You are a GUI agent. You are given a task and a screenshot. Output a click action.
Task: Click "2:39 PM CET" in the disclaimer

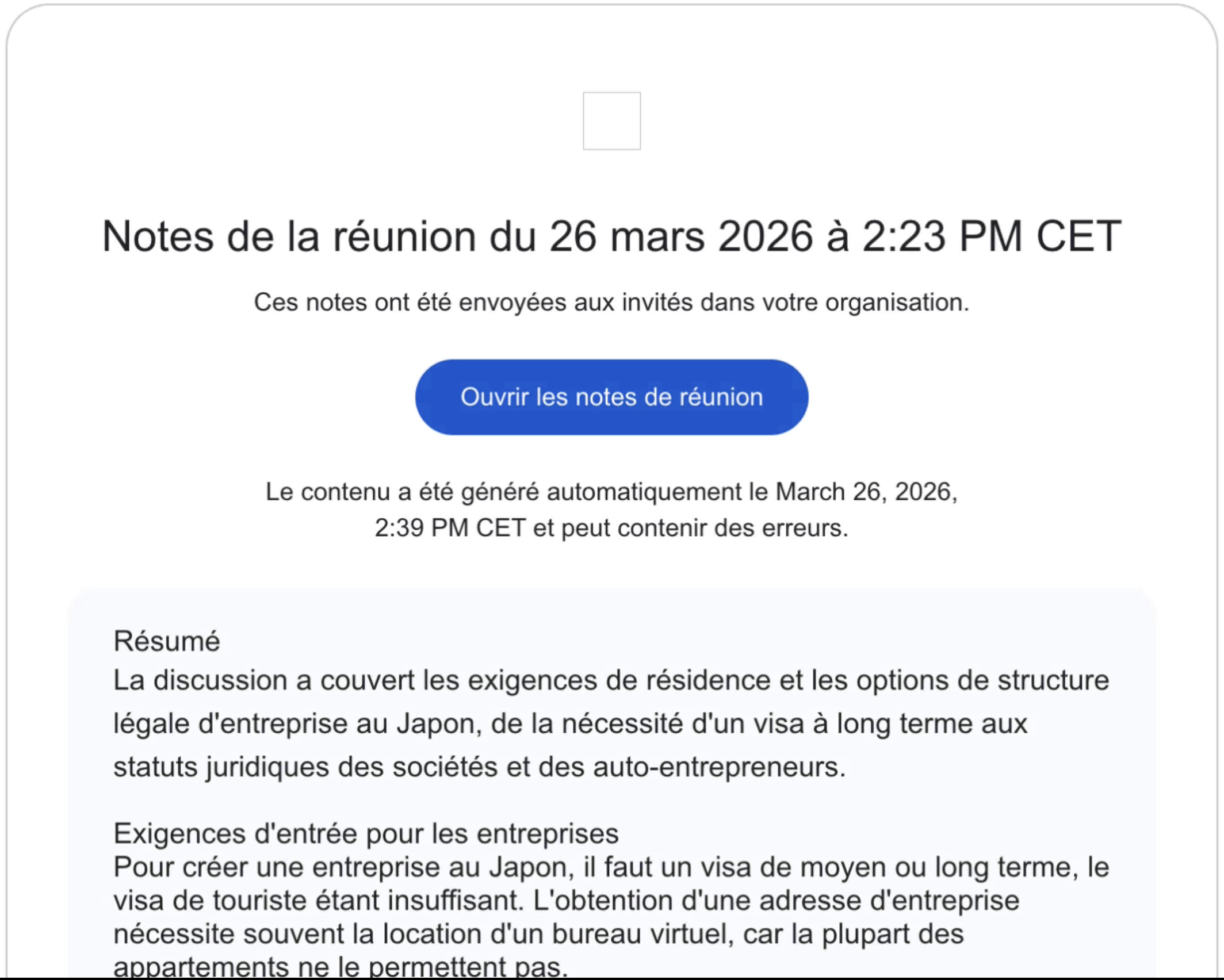pyautogui.click(x=450, y=528)
